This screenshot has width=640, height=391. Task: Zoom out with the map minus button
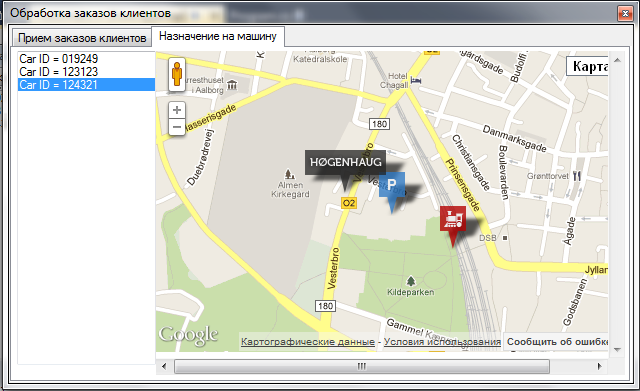tap(177, 127)
